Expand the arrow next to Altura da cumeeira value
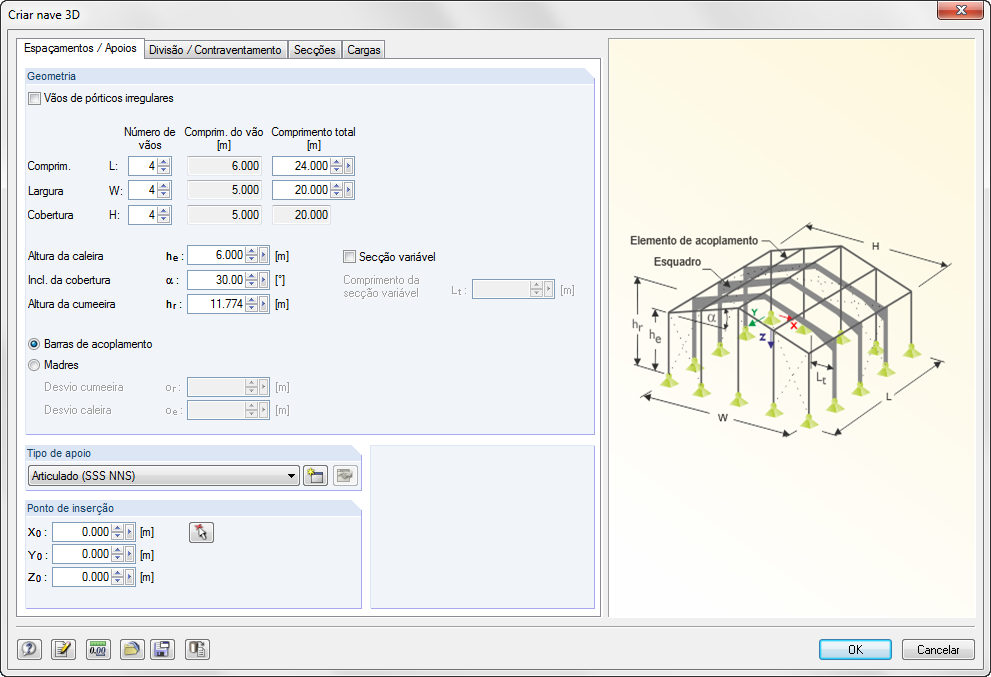 pos(264,304)
